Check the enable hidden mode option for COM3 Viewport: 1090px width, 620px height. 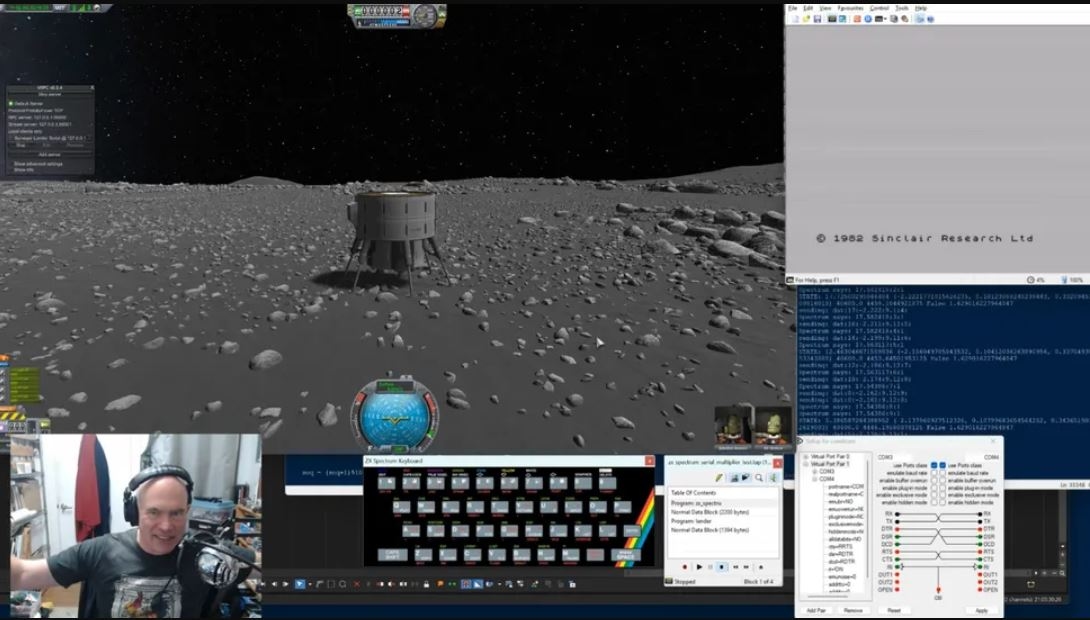(933, 502)
